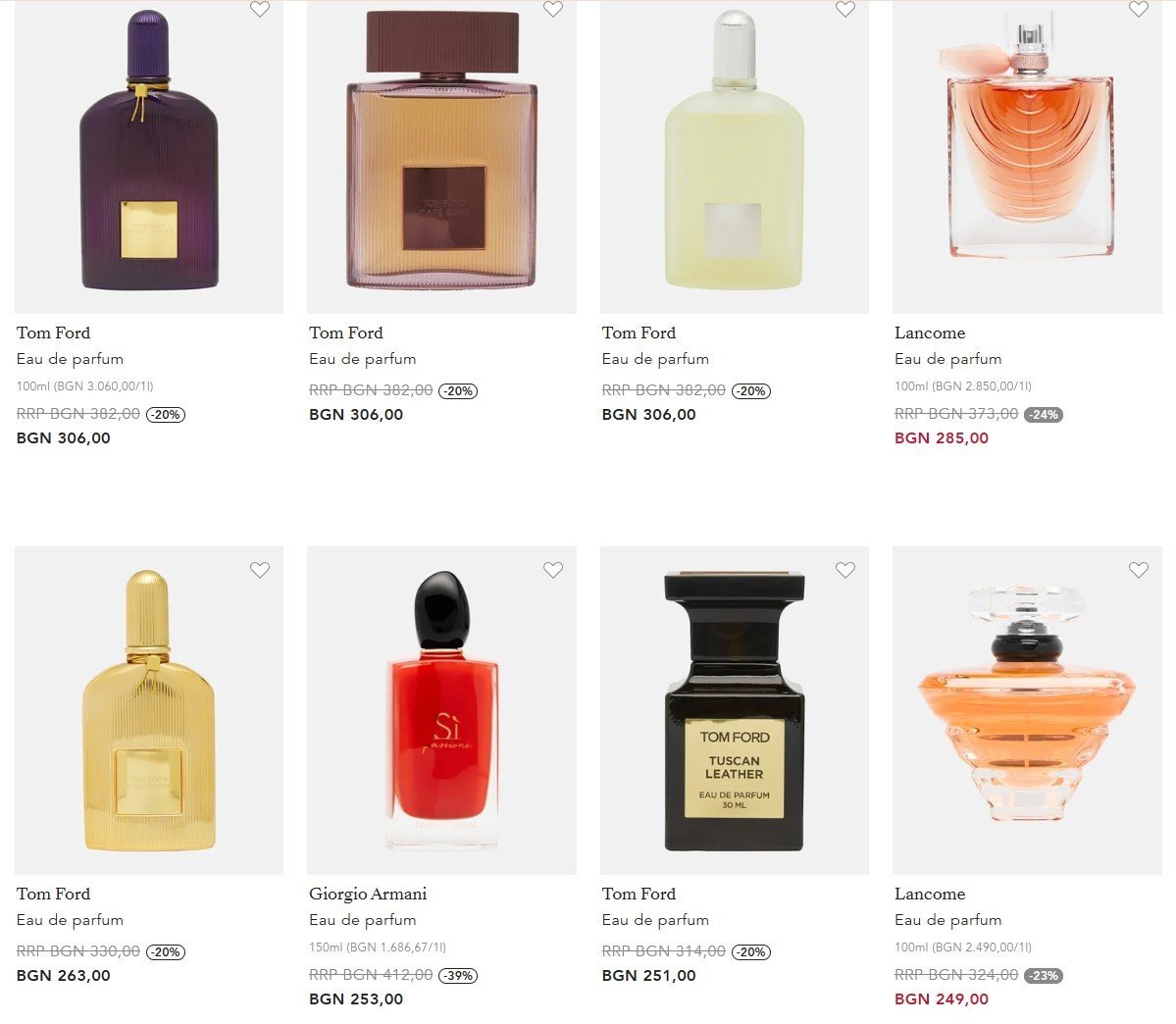Click heart icon on pale yellow Tom Ford bottle
Viewport: 1176px width, 1024px height.
[x=845, y=9]
